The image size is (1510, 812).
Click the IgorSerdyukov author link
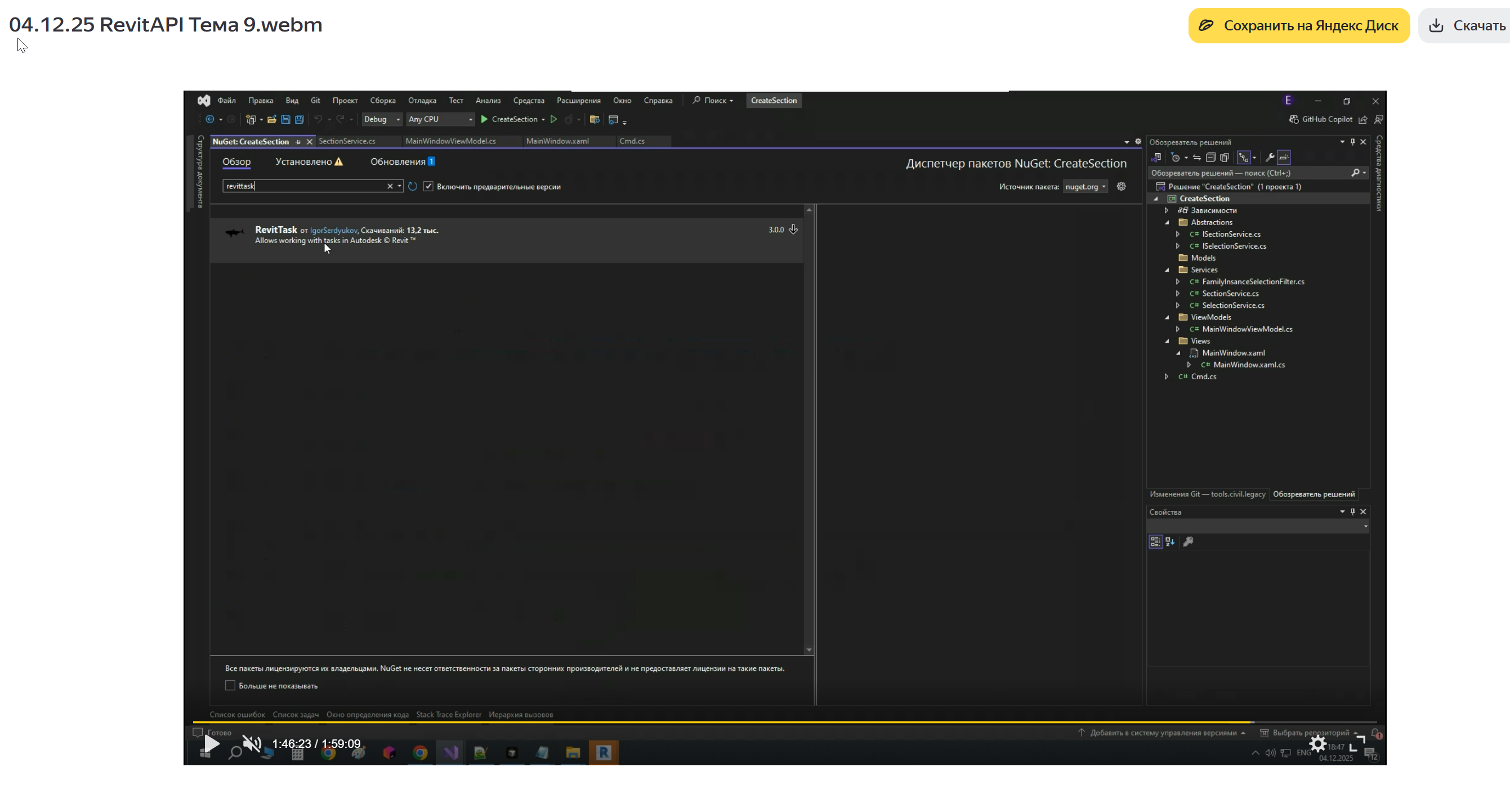point(333,230)
